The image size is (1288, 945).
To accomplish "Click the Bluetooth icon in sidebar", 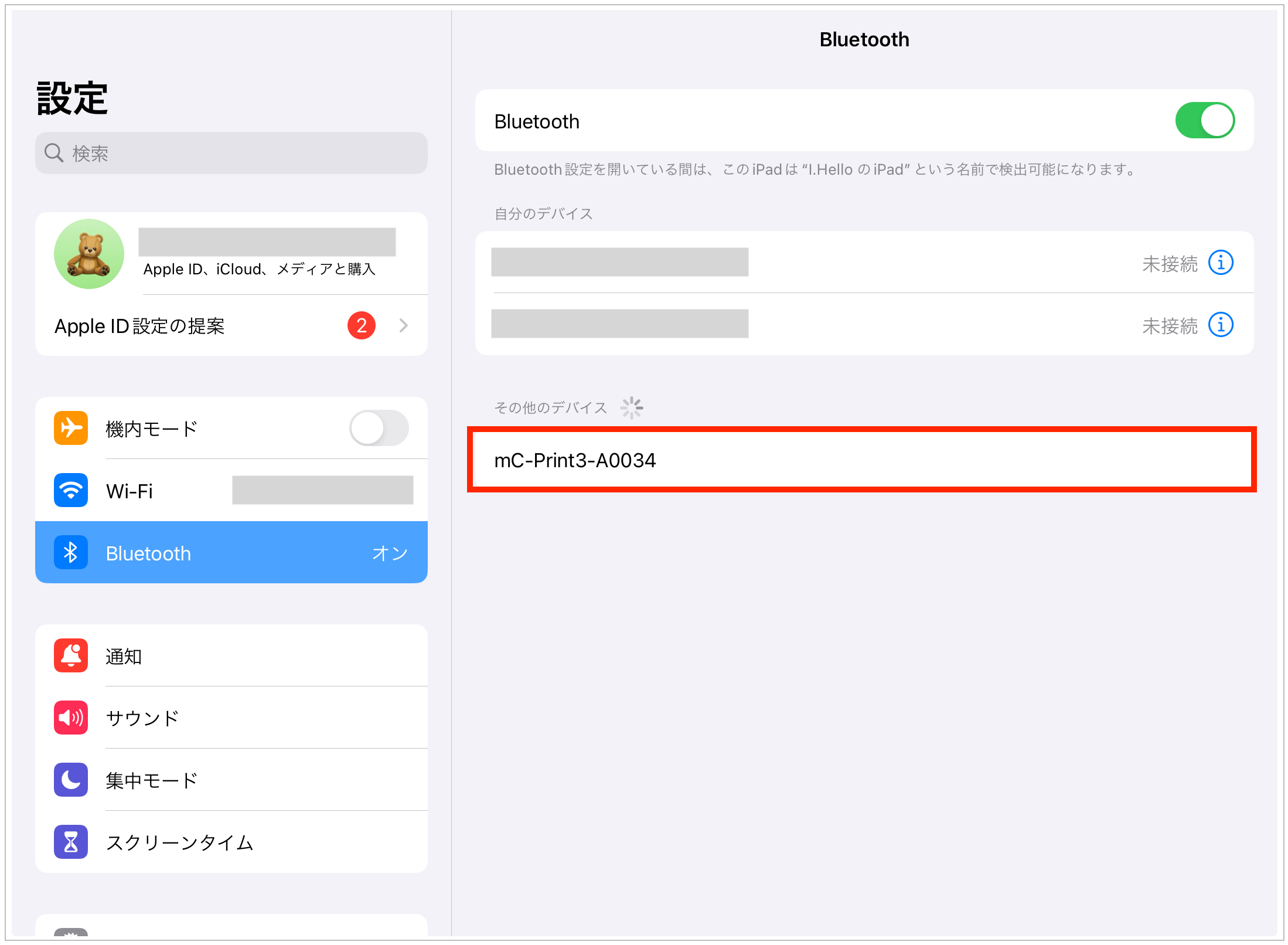I will point(71,552).
